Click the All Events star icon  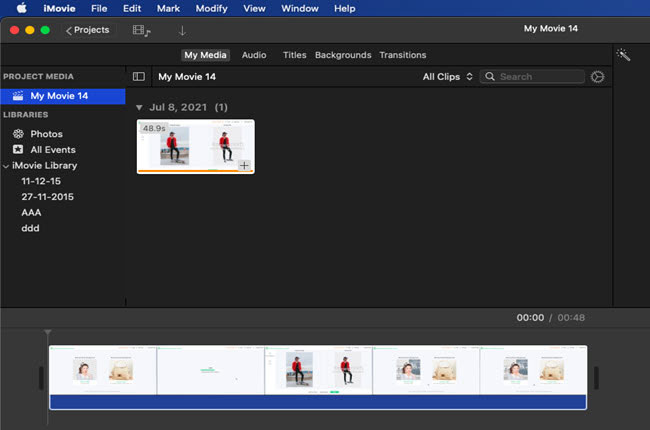[x=18, y=149]
